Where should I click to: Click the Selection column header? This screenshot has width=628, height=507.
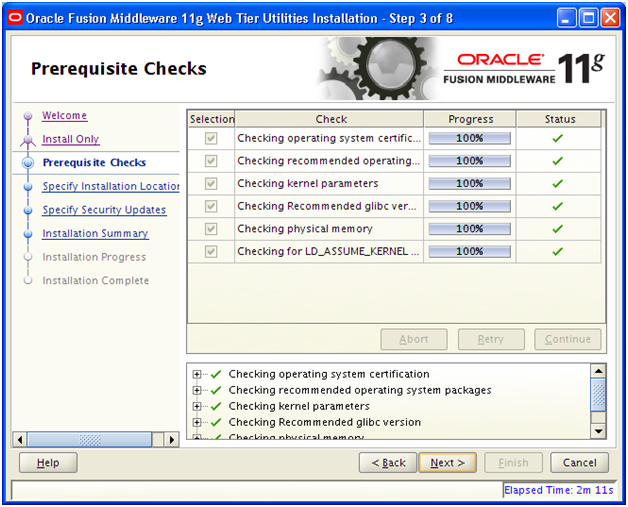(x=211, y=119)
